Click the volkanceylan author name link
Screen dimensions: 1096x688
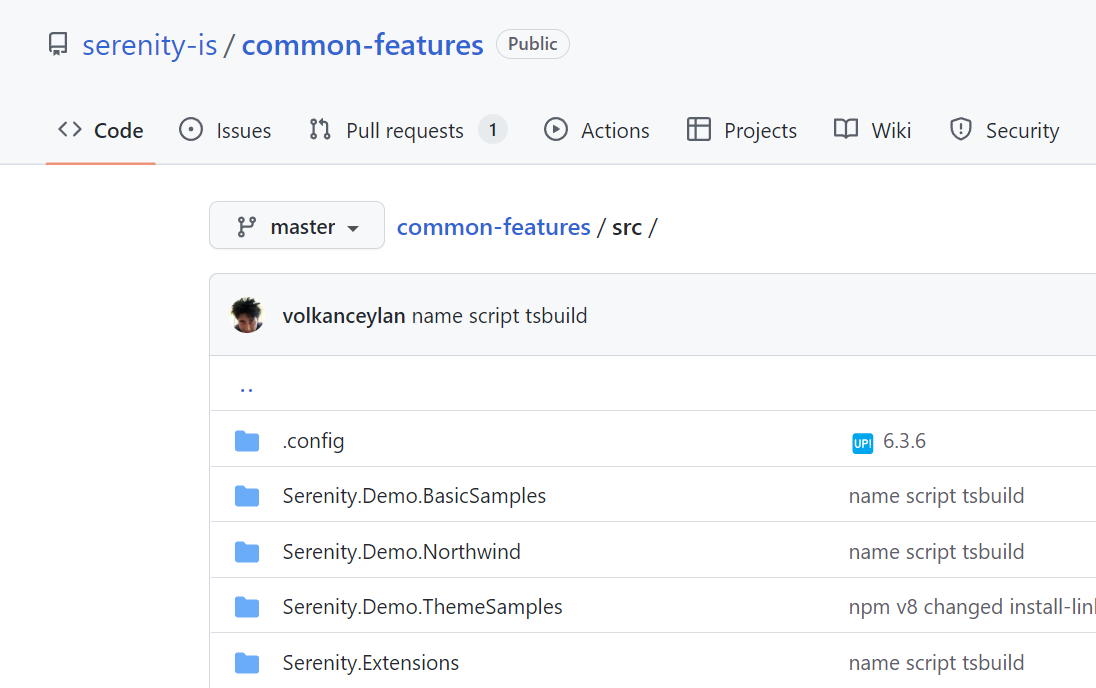coord(344,316)
